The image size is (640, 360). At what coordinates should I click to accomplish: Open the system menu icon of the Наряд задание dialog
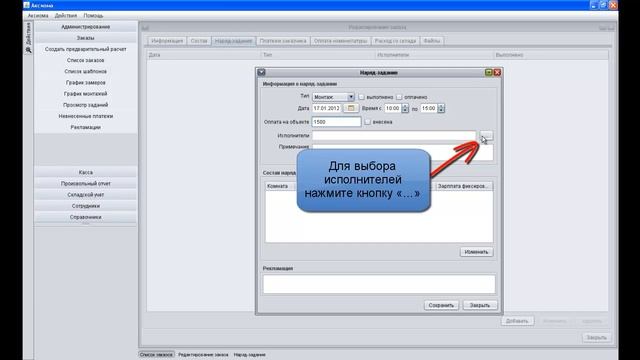pyautogui.click(x=262, y=72)
